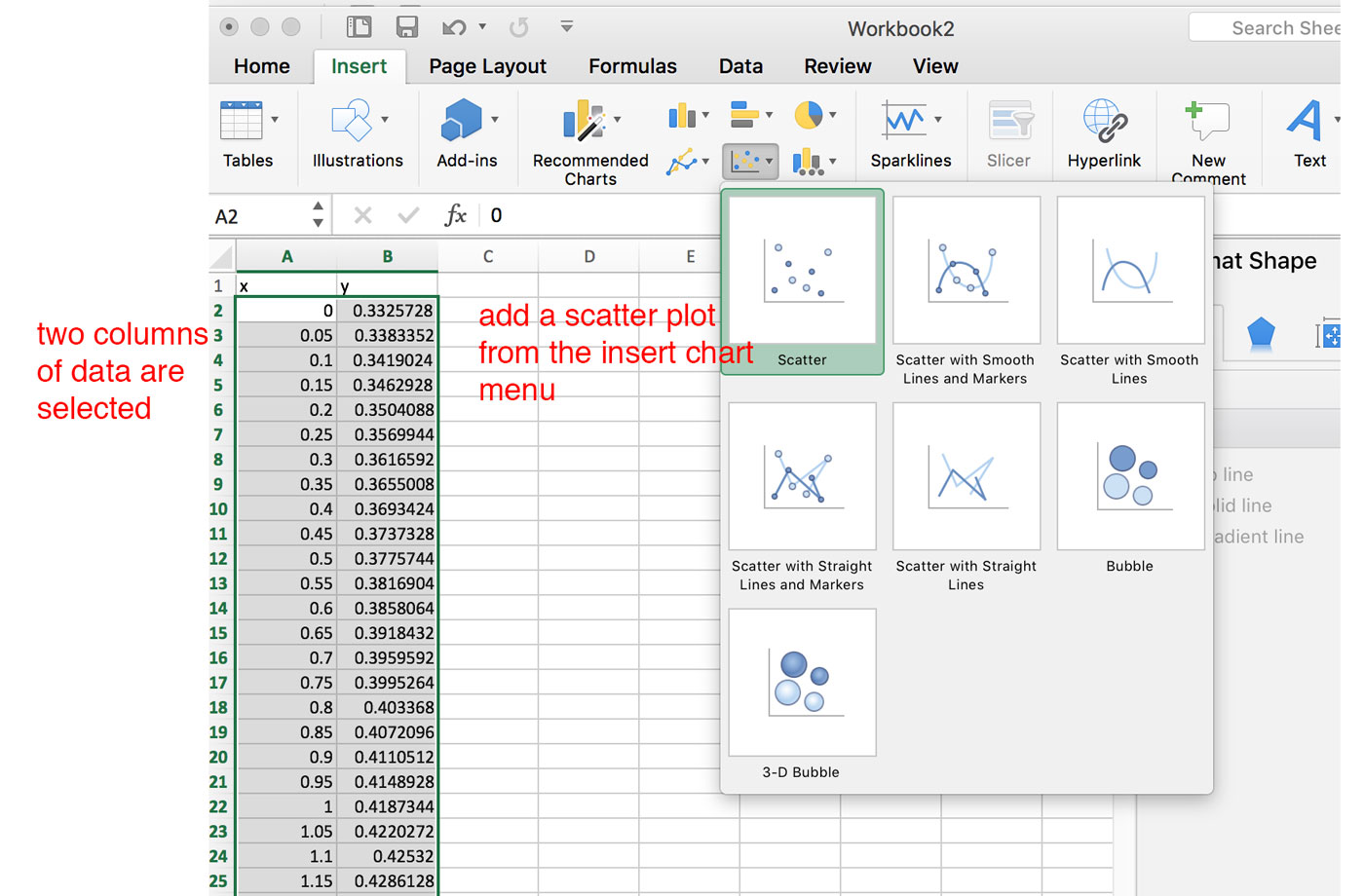Switch to the Formulas tab

631,65
